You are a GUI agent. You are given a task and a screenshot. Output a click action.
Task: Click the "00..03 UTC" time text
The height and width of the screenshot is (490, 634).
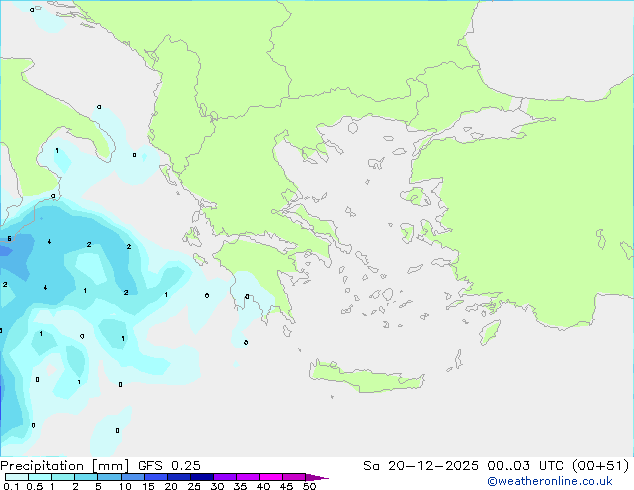pyautogui.click(x=526, y=466)
